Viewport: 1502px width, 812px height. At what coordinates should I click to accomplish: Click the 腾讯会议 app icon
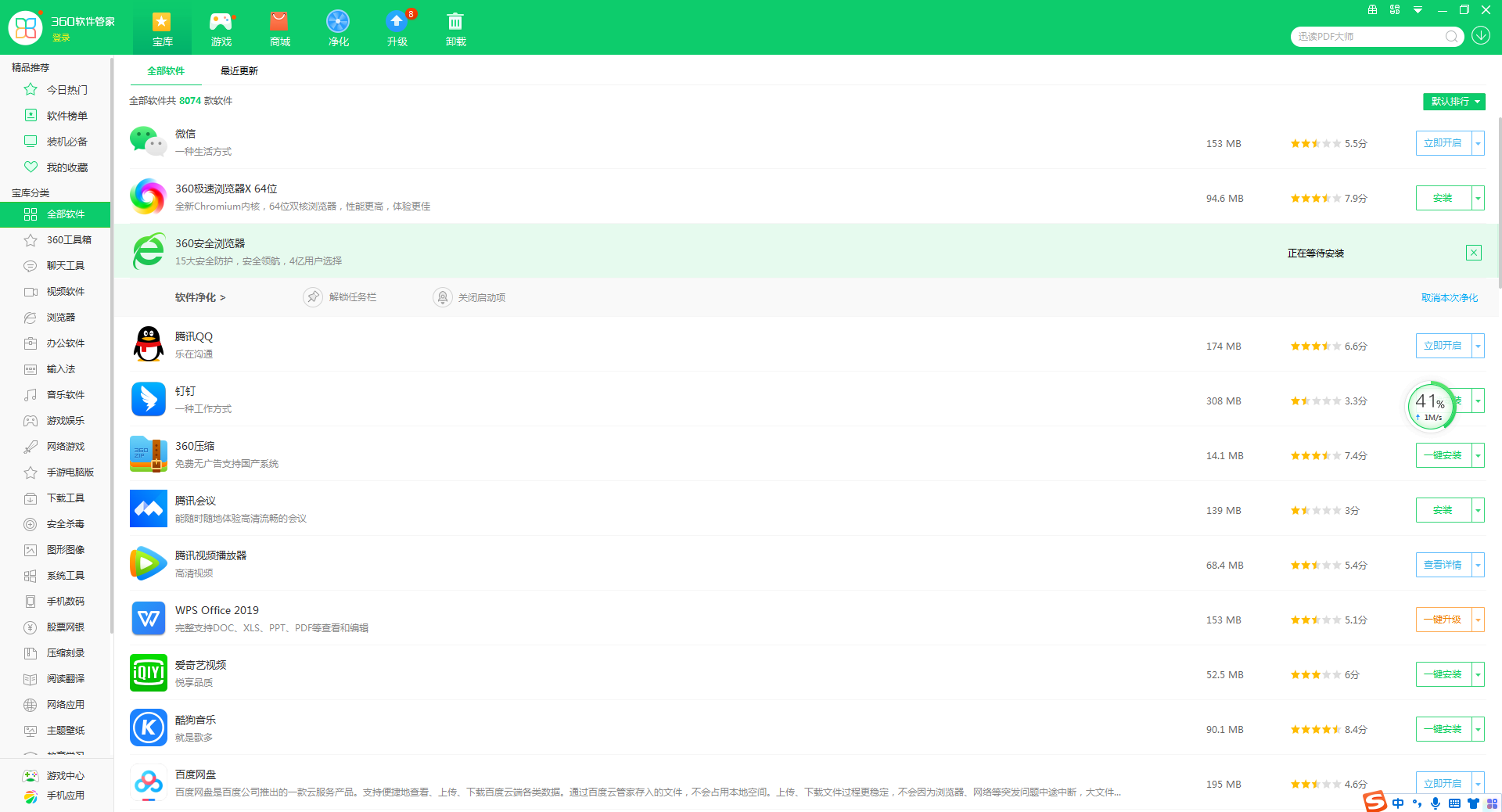(148, 508)
